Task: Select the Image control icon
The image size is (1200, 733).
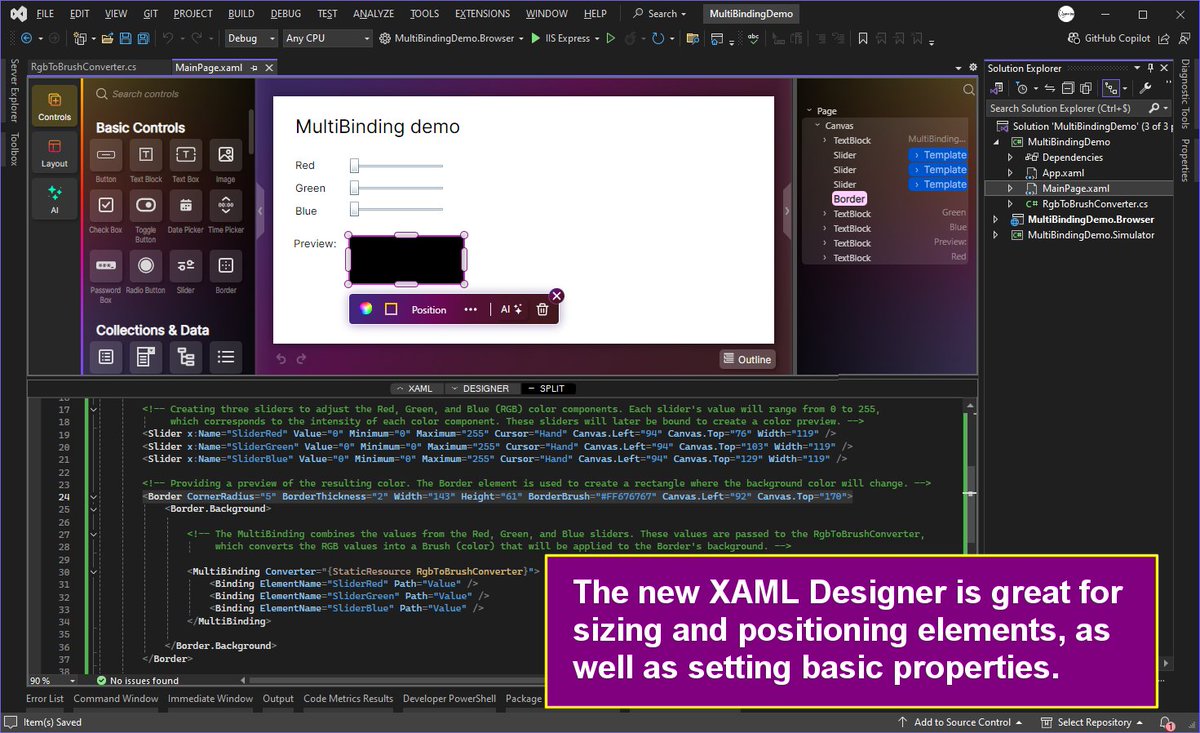Action: coord(225,155)
